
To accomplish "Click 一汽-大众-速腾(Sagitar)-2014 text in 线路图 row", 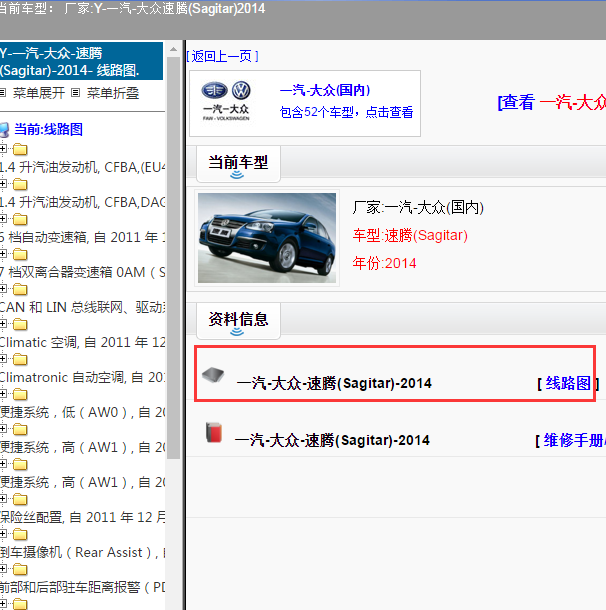I will [x=334, y=384].
